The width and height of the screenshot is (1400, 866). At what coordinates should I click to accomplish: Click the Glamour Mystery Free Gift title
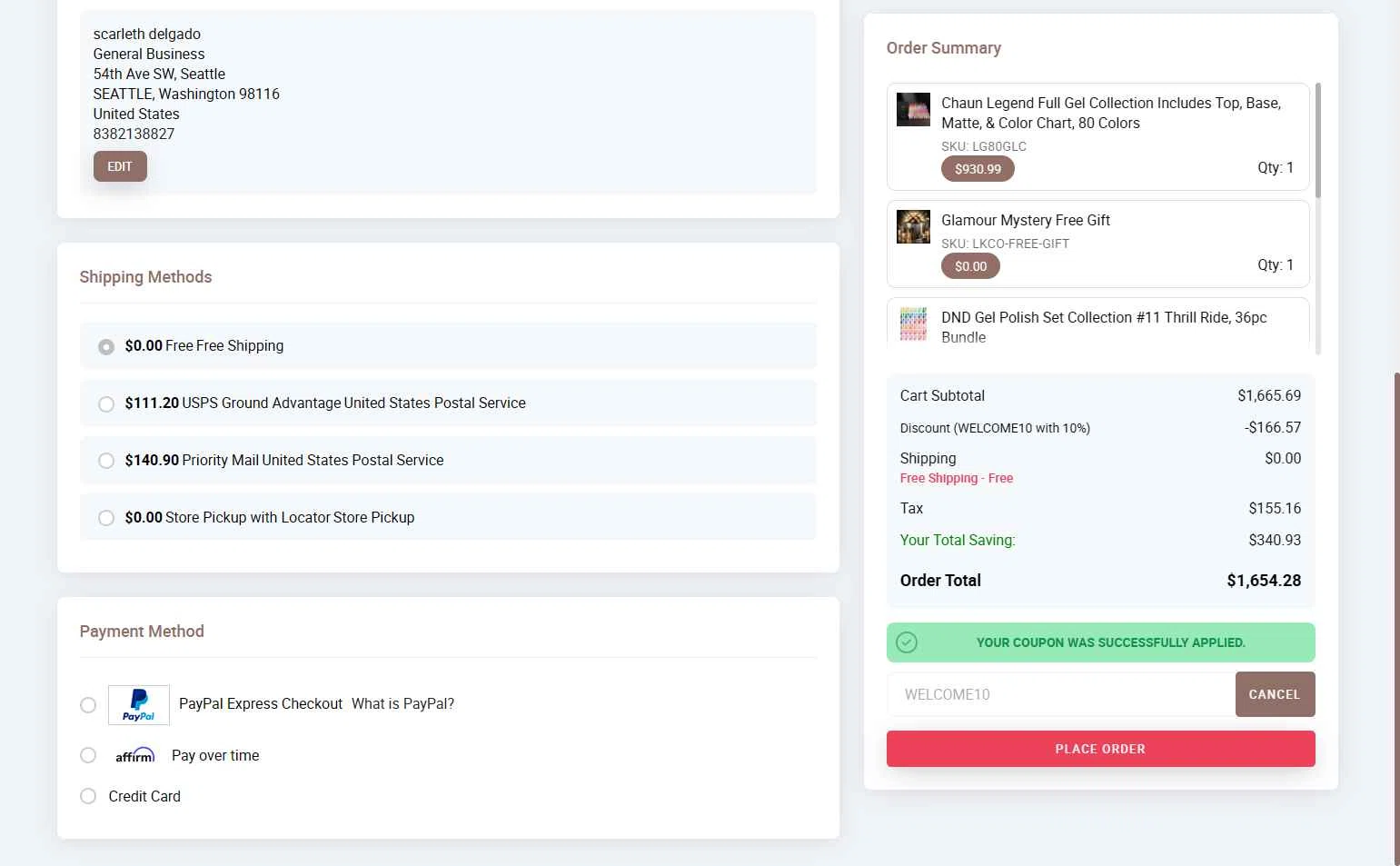(x=1026, y=220)
